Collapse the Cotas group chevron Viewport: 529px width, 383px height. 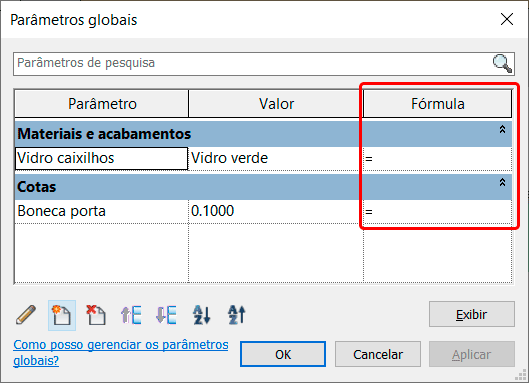[502, 182]
